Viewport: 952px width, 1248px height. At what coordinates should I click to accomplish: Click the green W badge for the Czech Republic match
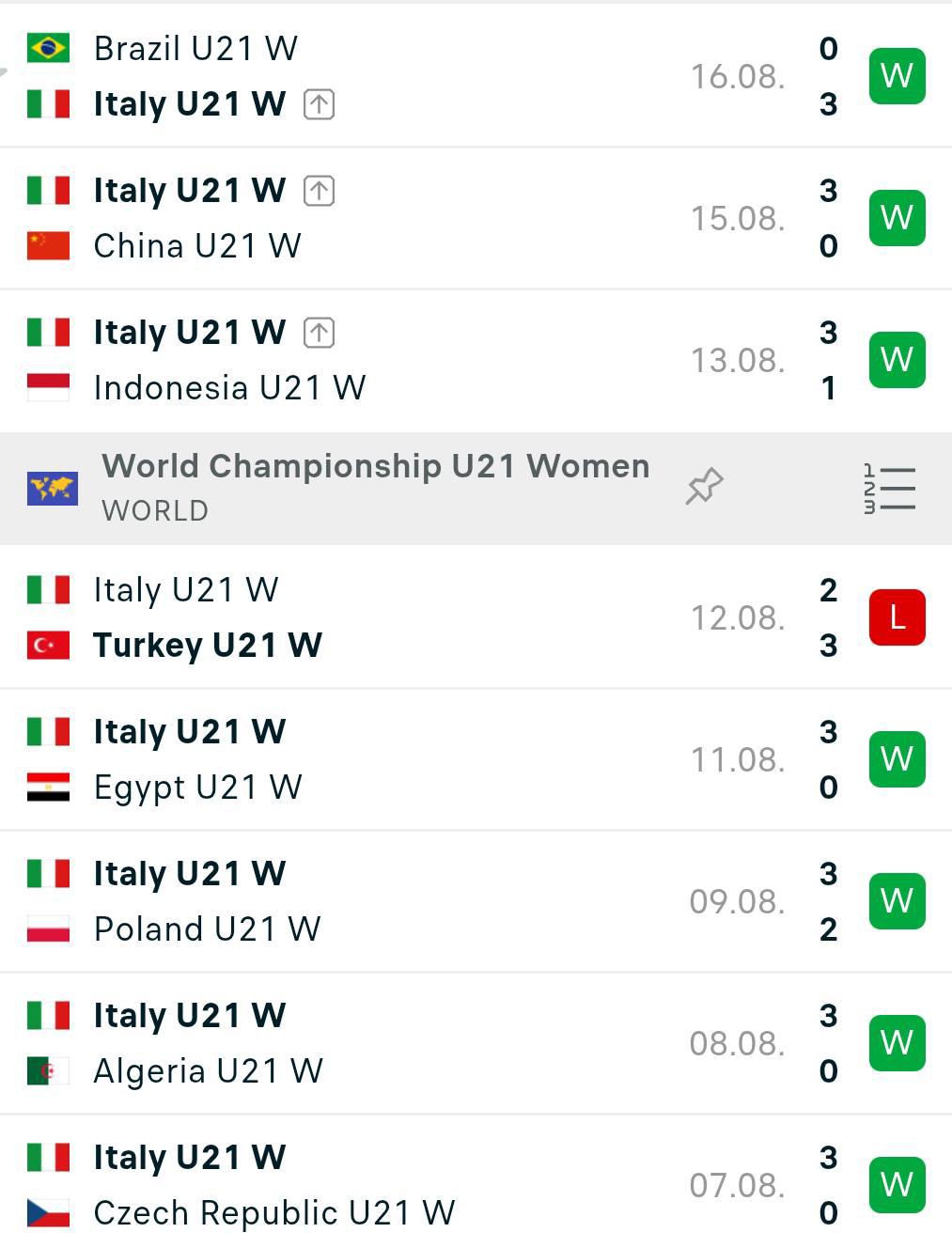click(x=897, y=1185)
